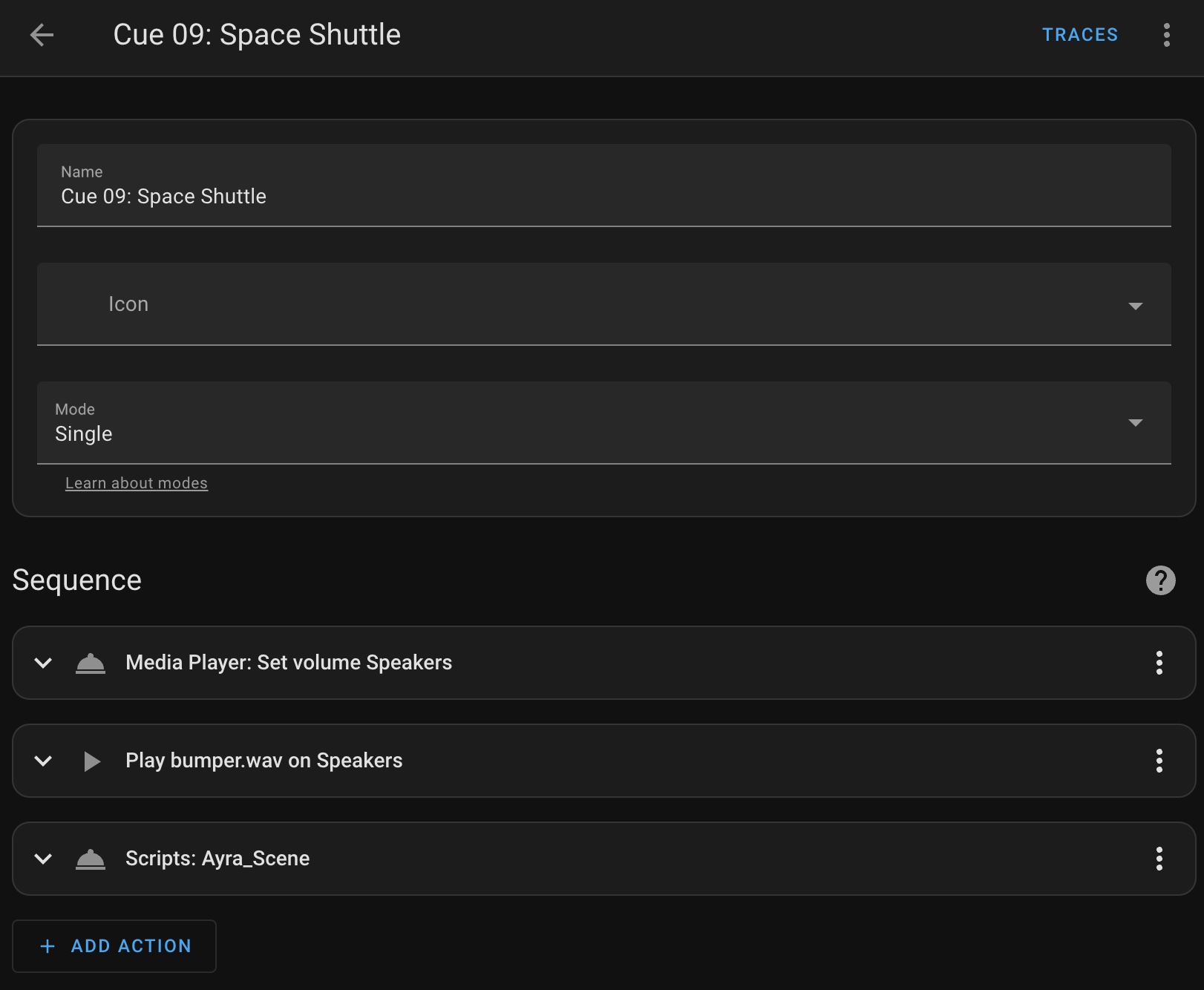
Task: Expand Media Player Set volume action
Action: pyautogui.click(x=43, y=663)
